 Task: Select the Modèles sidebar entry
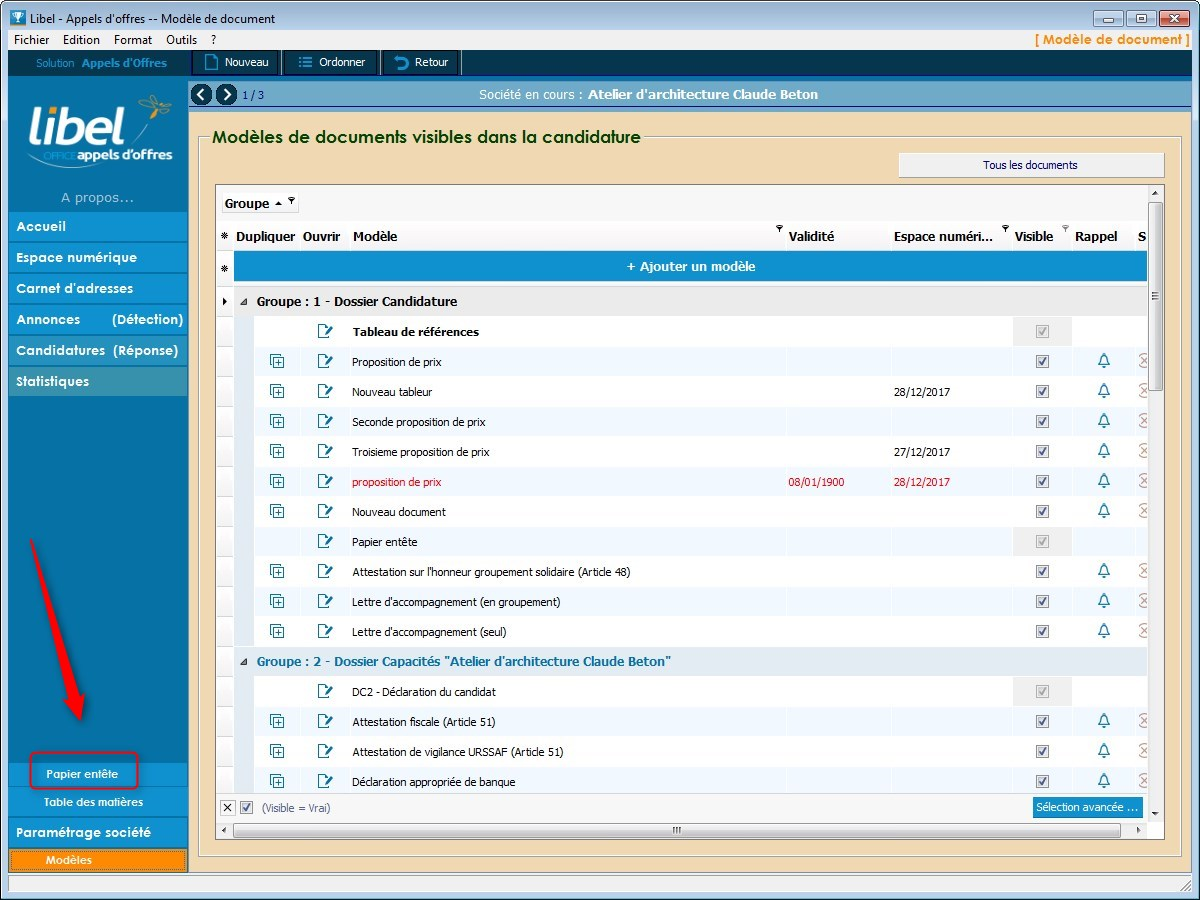coord(98,860)
